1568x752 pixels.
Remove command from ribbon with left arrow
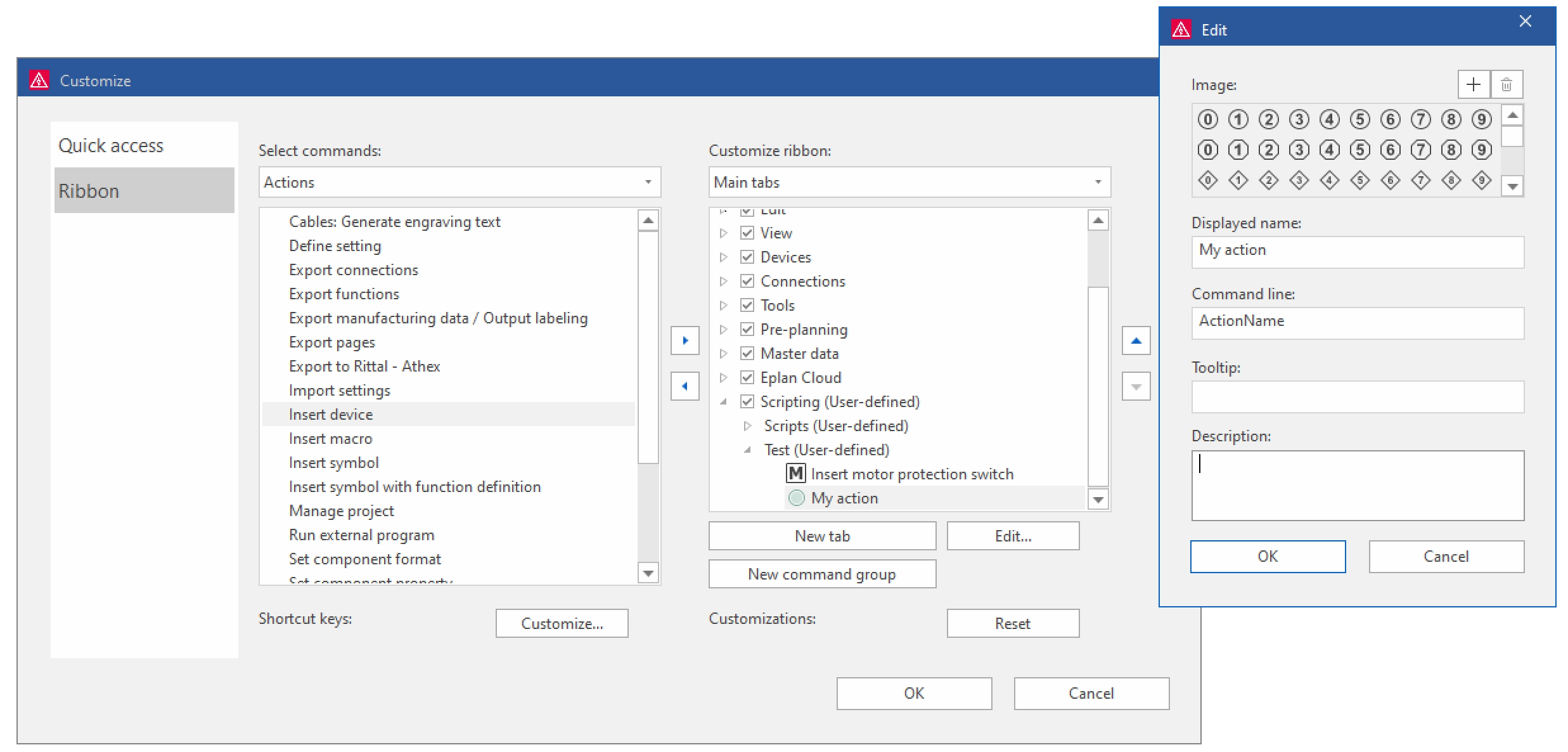pos(685,386)
